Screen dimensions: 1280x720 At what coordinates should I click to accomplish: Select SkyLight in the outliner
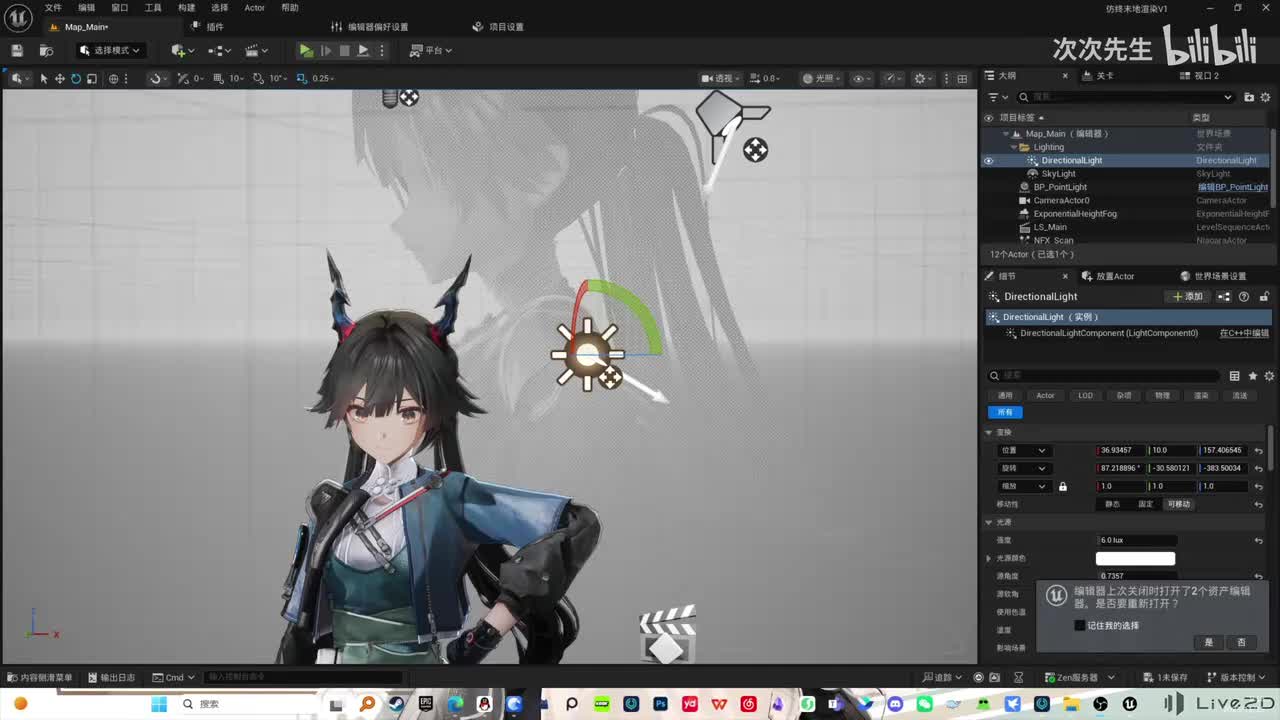click(1058, 174)
